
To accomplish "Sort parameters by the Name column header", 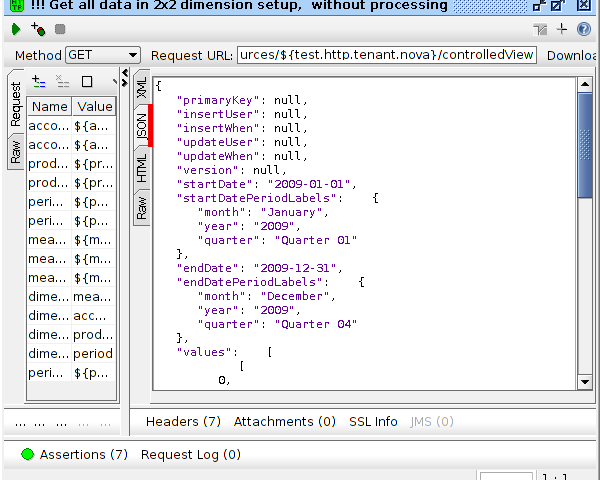I will point(49,106).
